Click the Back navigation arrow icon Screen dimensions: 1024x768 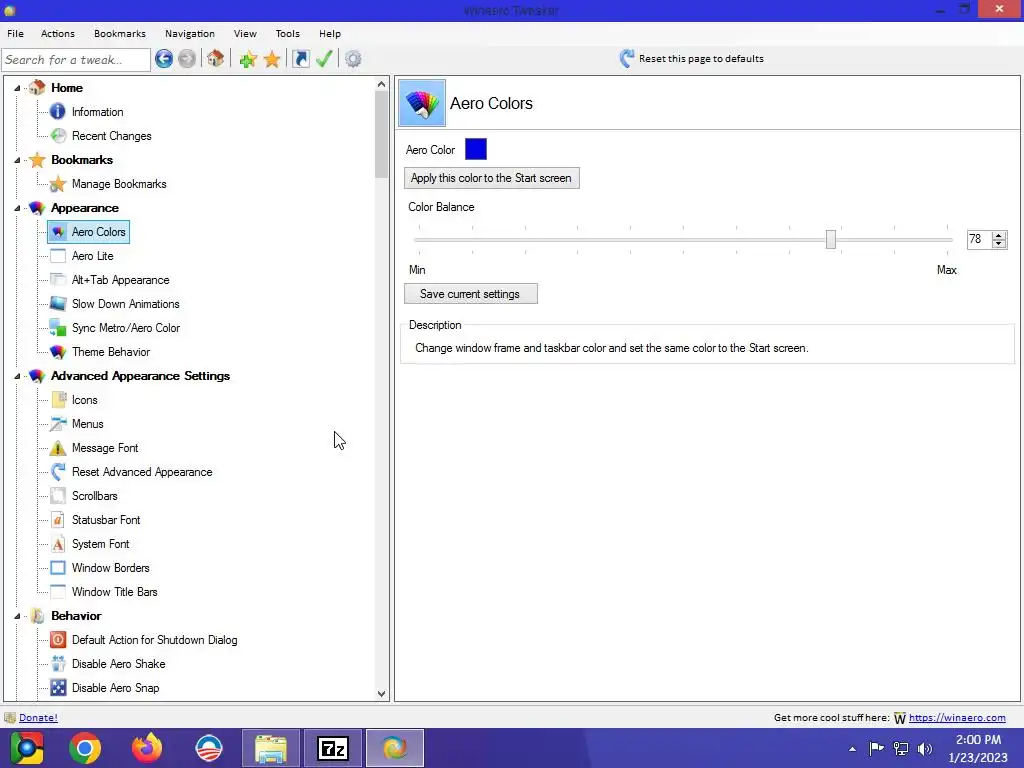pos(164,59)
